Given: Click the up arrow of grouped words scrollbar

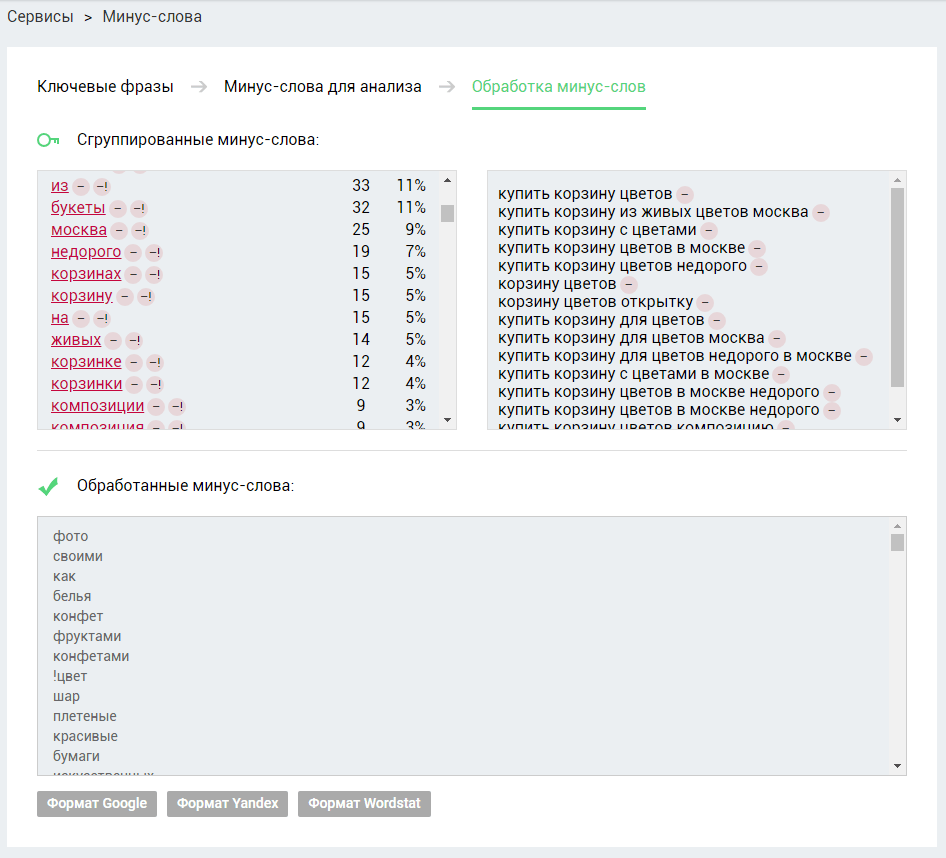Looking at the screenshot, I should click(447, 180).
